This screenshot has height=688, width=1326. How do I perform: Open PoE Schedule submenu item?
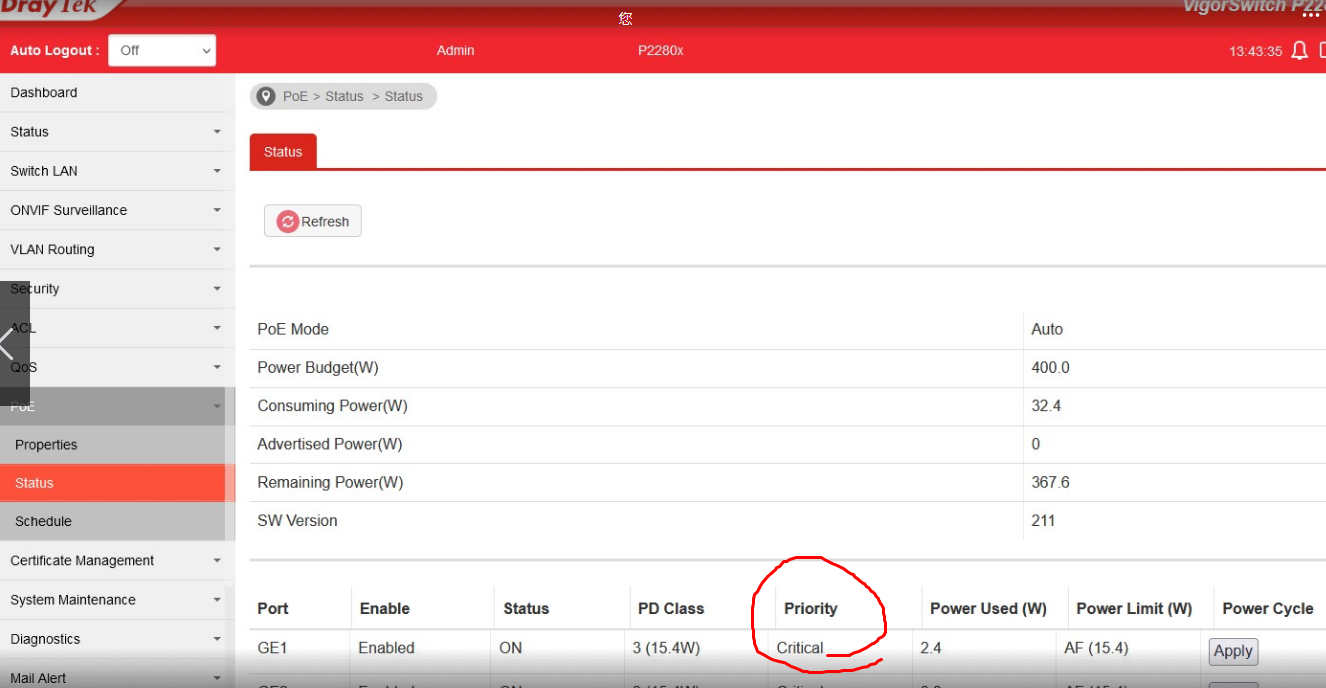pos(43,521)
